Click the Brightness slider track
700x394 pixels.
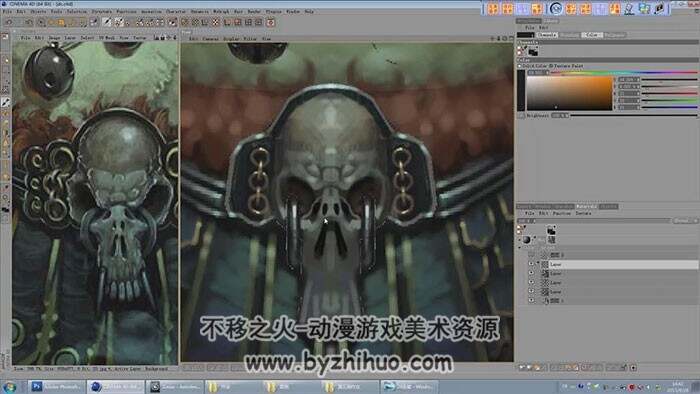tap(634, 116)
